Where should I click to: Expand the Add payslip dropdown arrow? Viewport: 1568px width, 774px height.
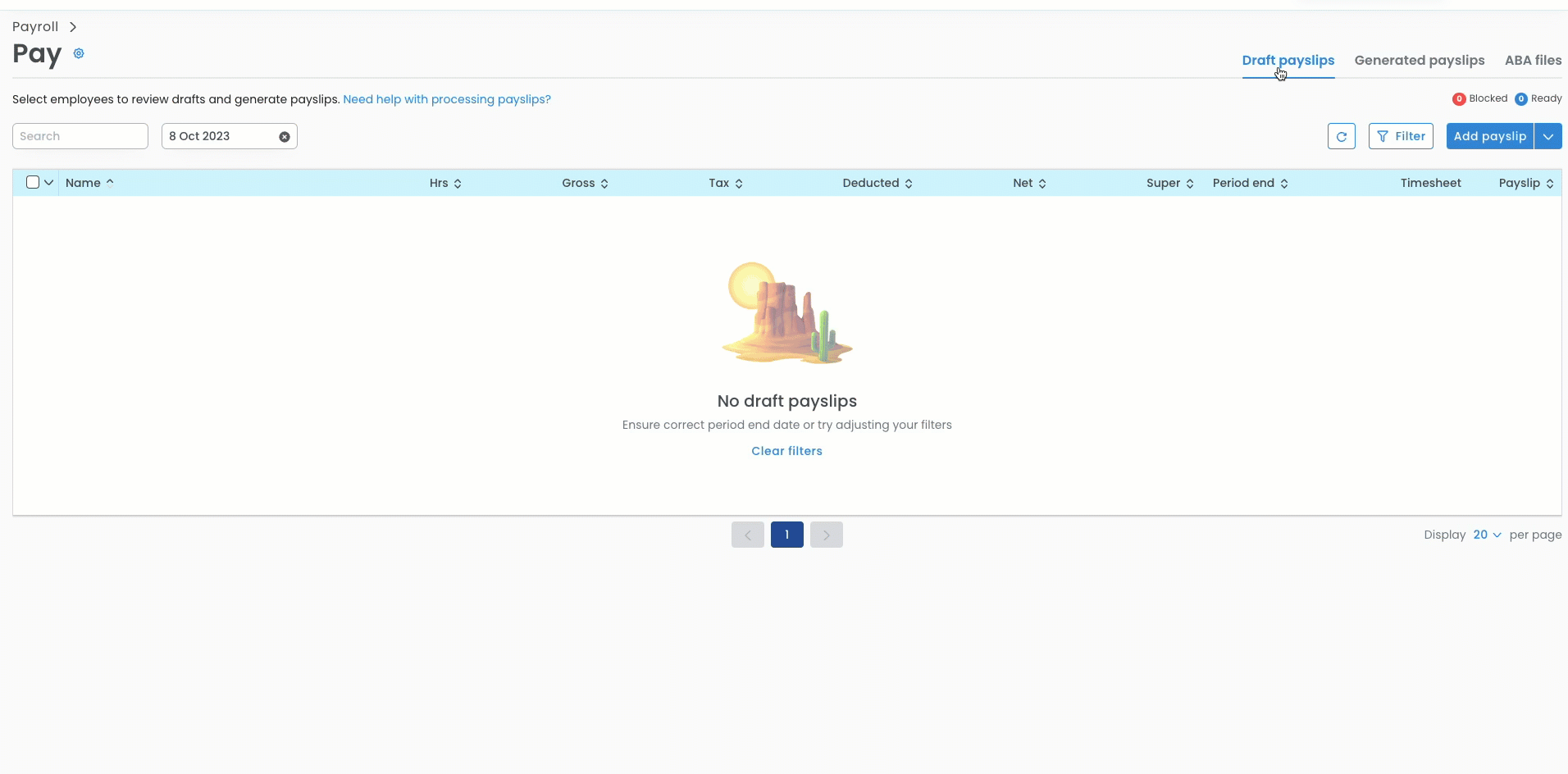click(1547, 136)
